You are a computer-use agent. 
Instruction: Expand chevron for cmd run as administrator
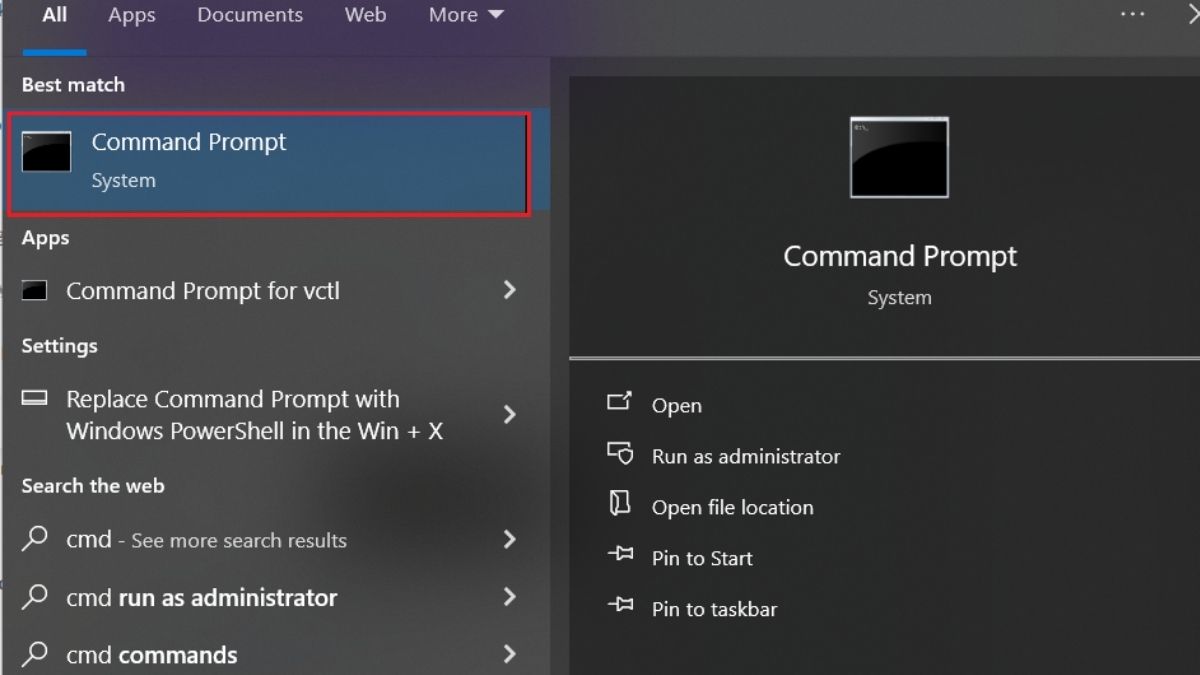tap(509, 597)
